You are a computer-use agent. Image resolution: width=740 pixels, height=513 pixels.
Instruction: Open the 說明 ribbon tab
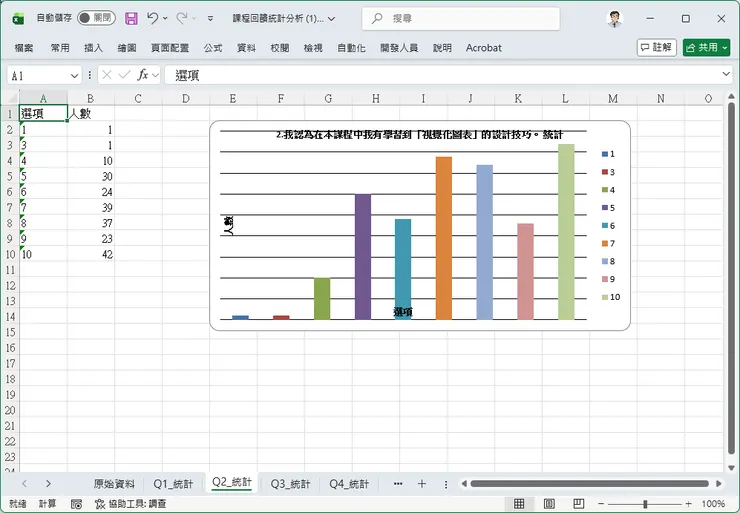click(x=442, y=48)
